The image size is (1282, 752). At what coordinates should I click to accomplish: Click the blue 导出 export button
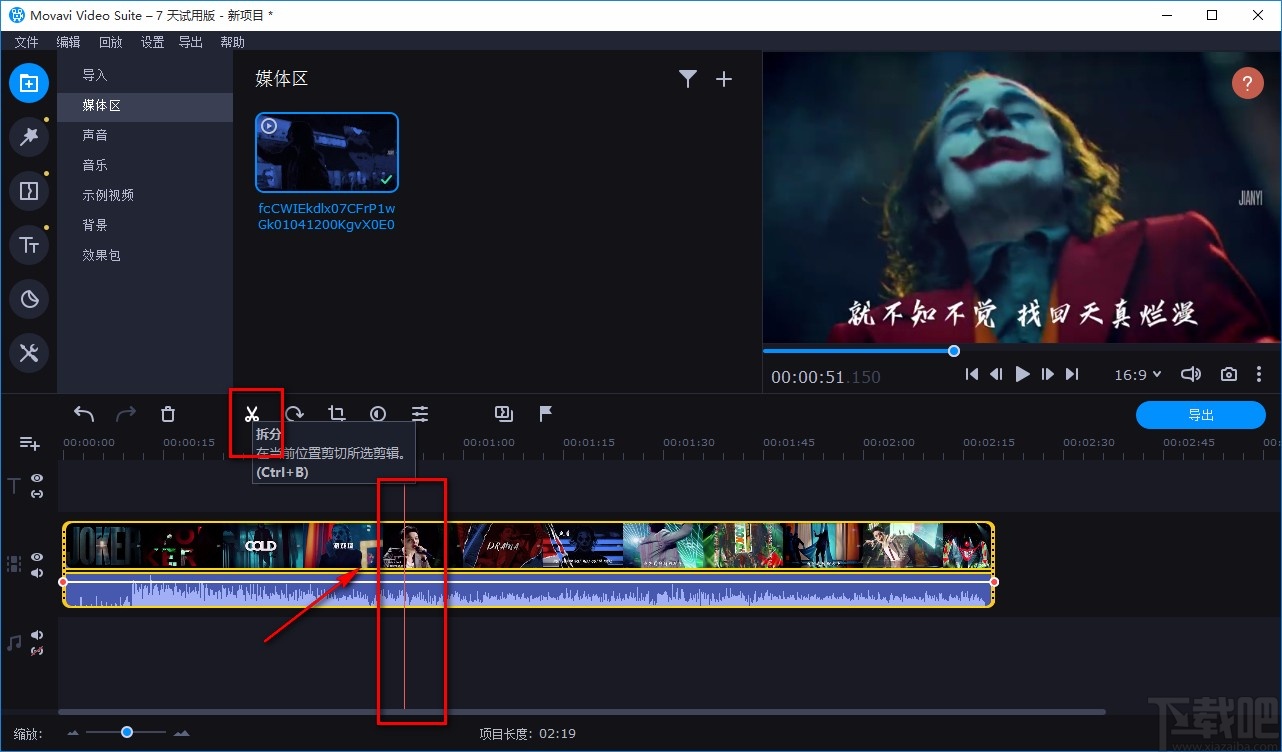[x=1201, y=415]
